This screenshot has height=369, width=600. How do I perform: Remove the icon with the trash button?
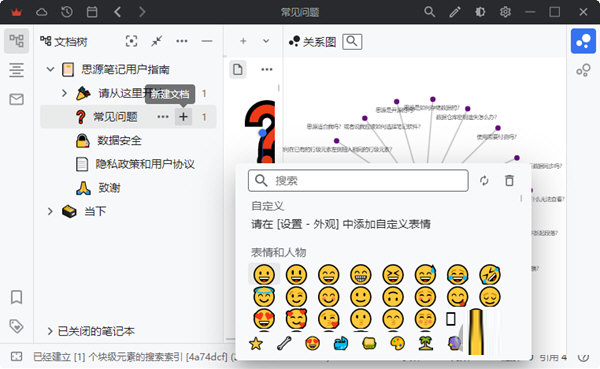tap(509, 181)
